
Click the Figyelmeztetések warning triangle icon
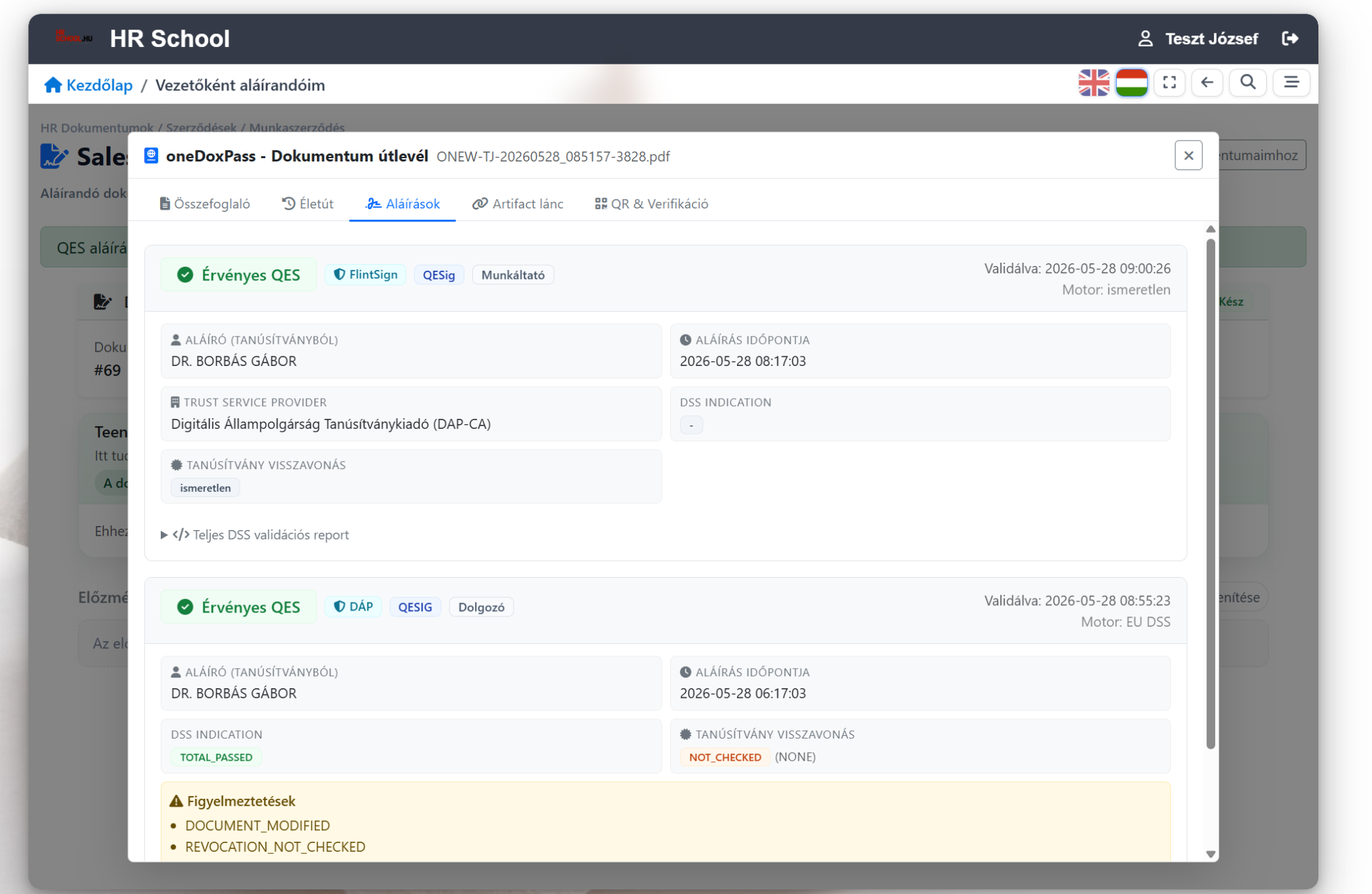[x=176, y=801]
